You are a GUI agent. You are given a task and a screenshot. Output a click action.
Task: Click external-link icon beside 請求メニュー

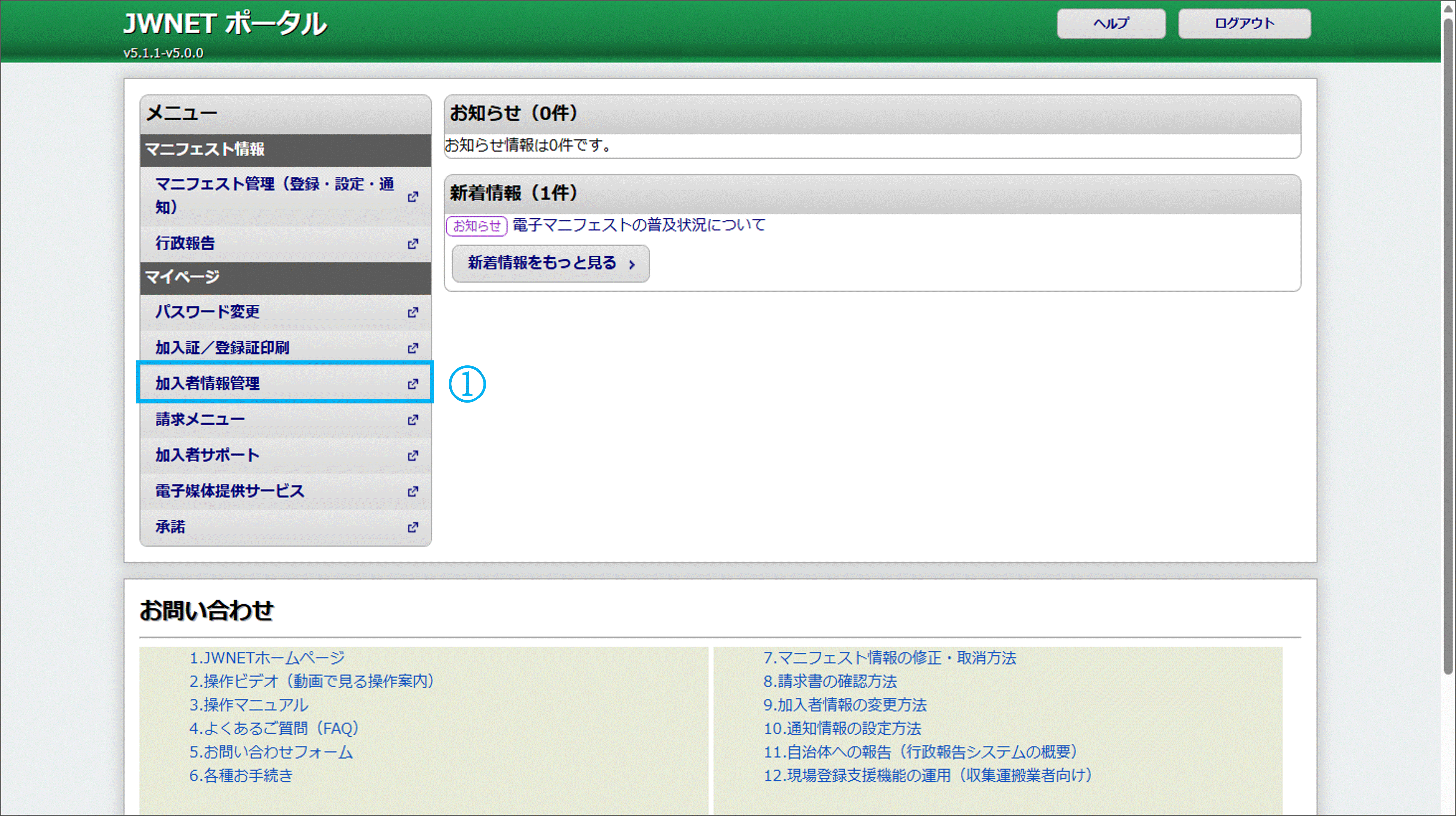coord(412,420)
